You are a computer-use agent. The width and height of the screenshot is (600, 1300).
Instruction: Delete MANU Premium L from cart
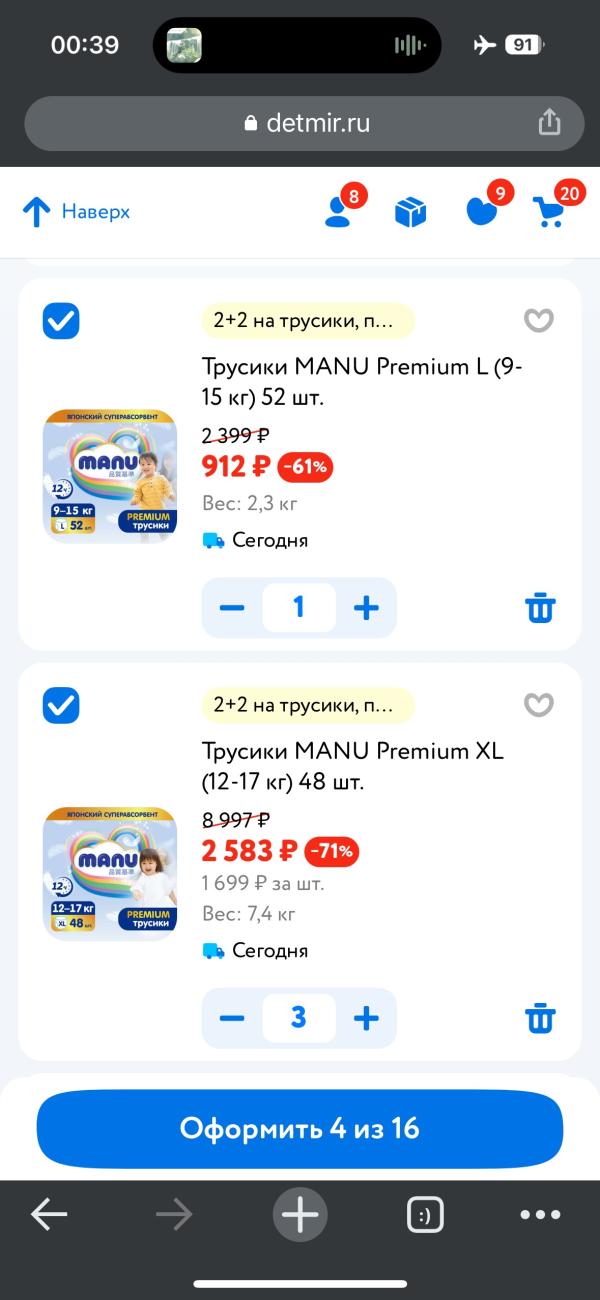pyautogui.click(x=540, y=608)
